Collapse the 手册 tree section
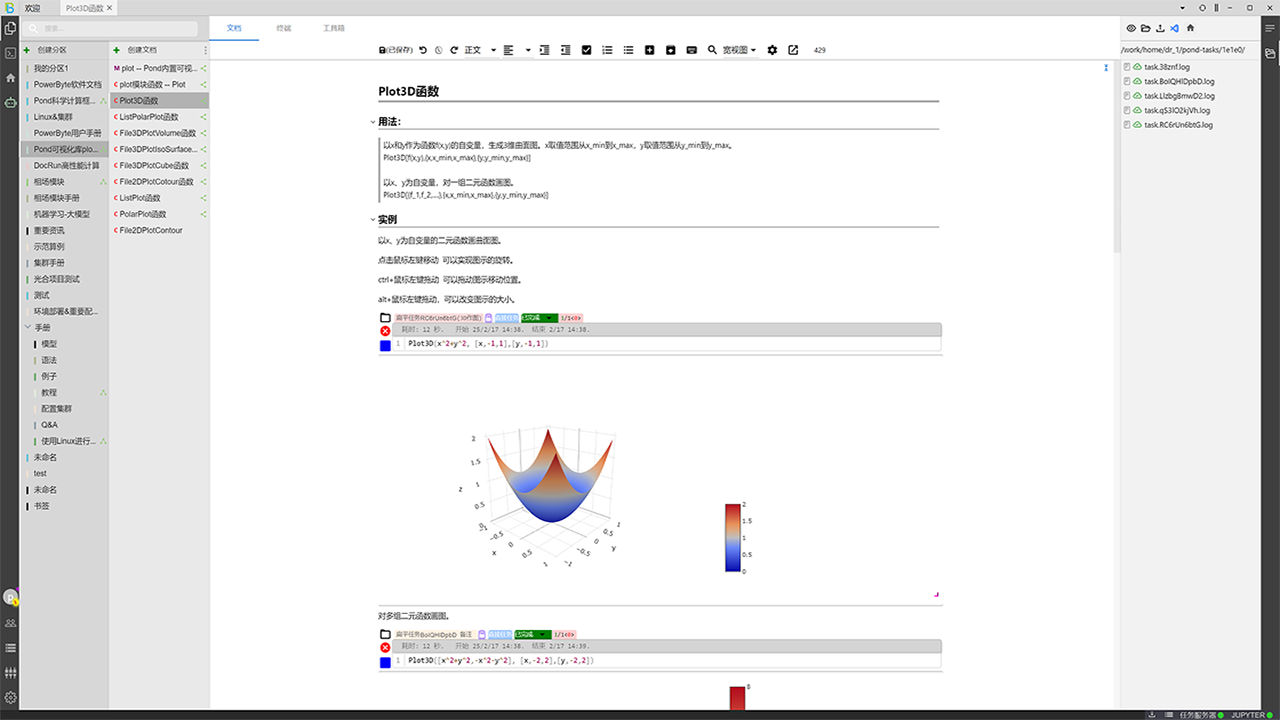The image size is (1280, 720). [29, 328]
